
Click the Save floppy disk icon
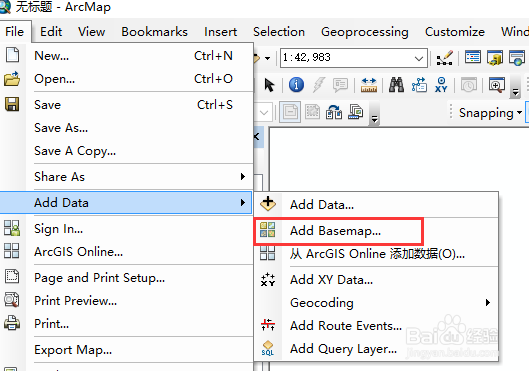[x=12, y=104]
